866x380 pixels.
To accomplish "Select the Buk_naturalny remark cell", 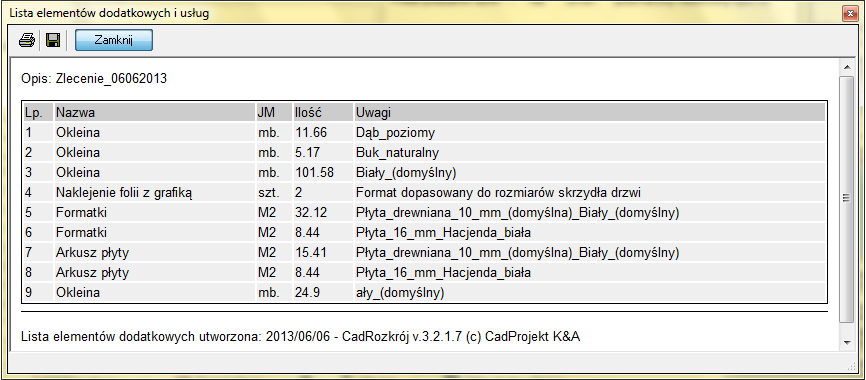I will click(590, 152).
